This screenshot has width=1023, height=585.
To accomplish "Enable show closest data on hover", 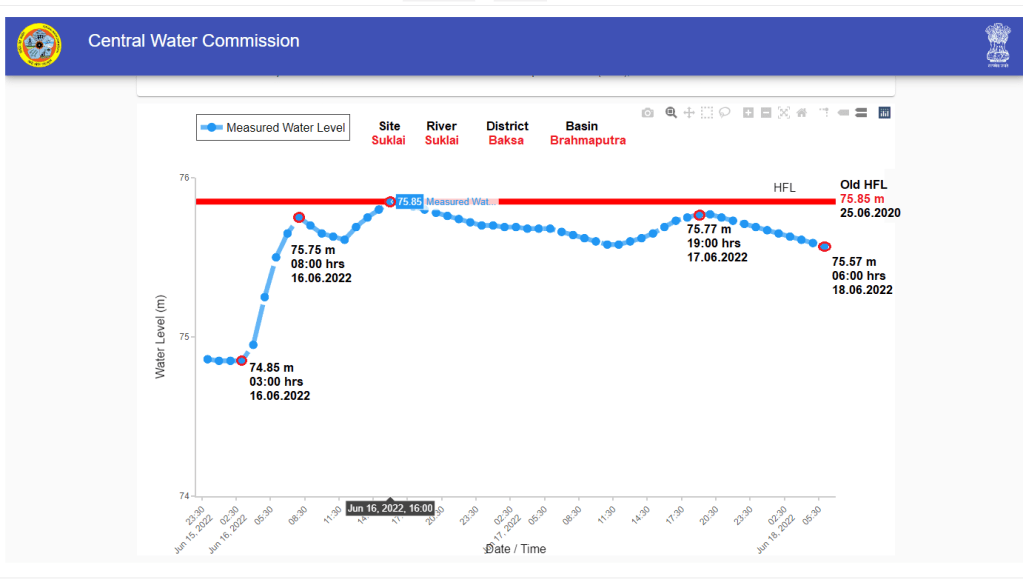I will [843, 113].
